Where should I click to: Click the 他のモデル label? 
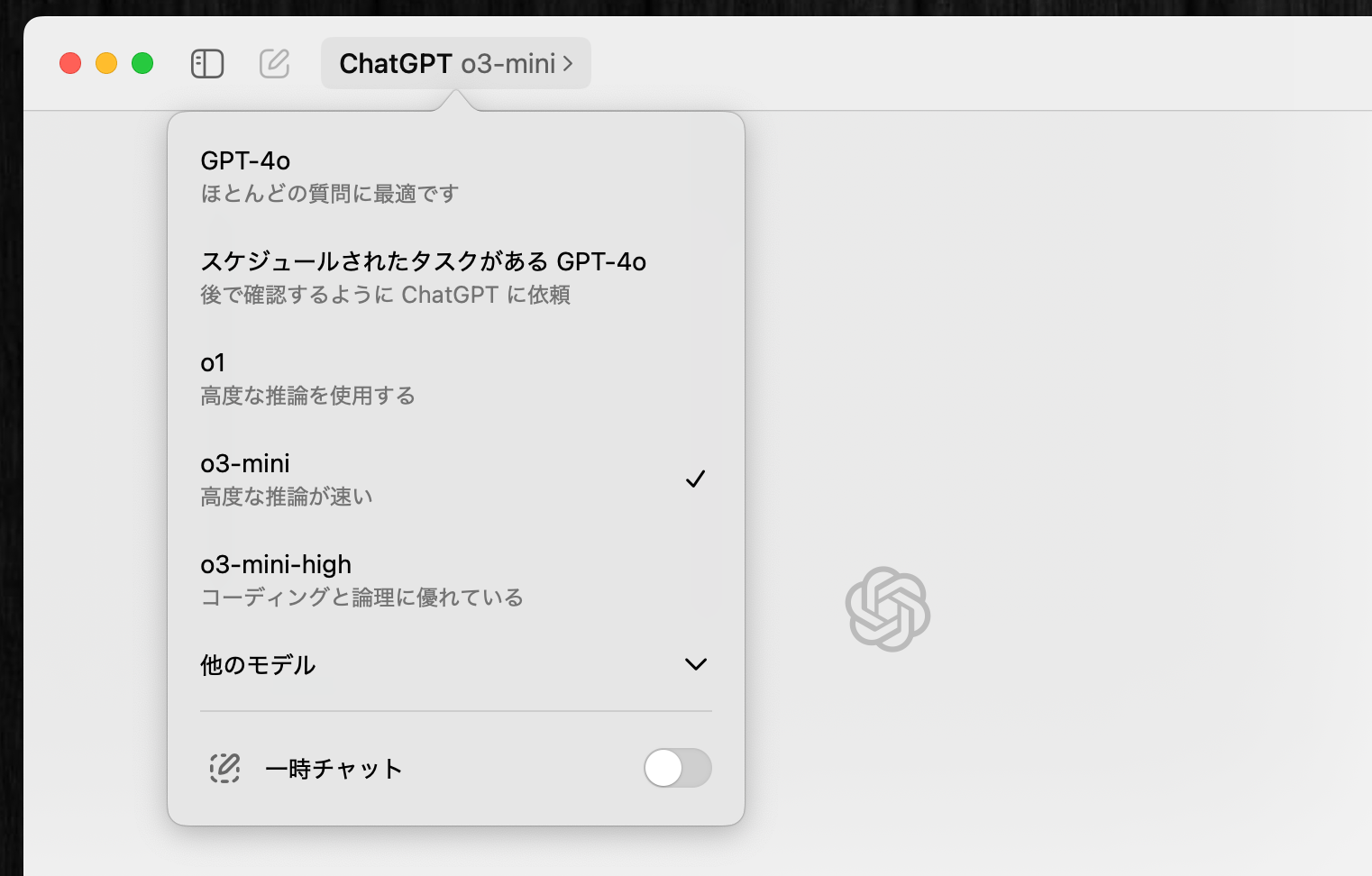click(258, 665)
